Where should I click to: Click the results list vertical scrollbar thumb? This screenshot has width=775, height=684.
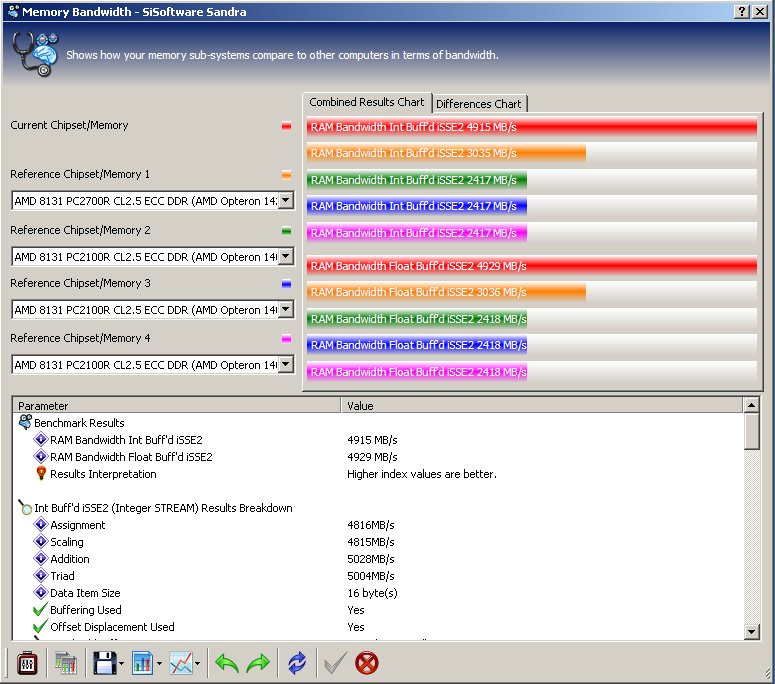(751, 431)
